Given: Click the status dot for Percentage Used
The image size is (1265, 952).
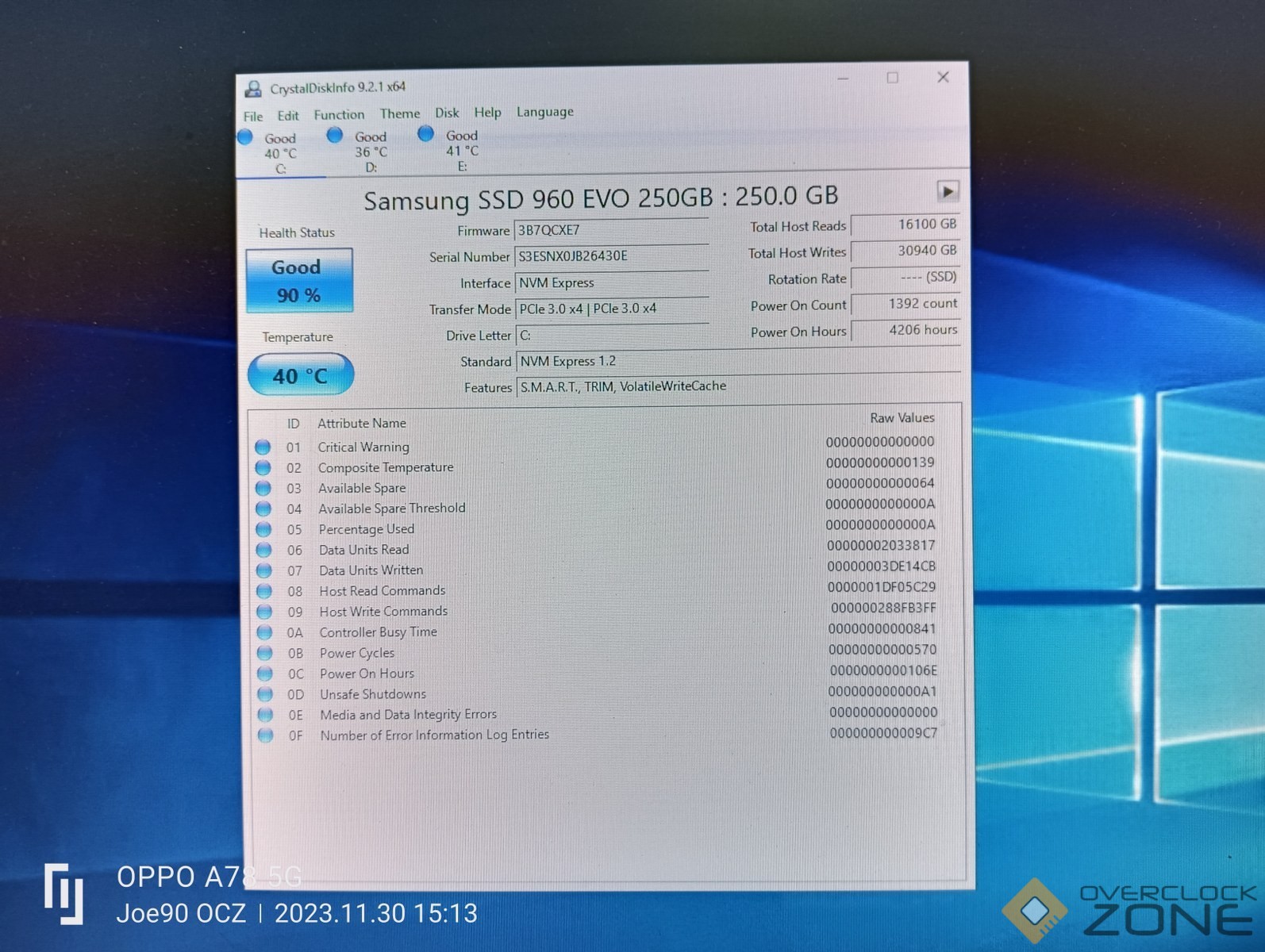Looking at the screenshot, I should coord(263,529).
